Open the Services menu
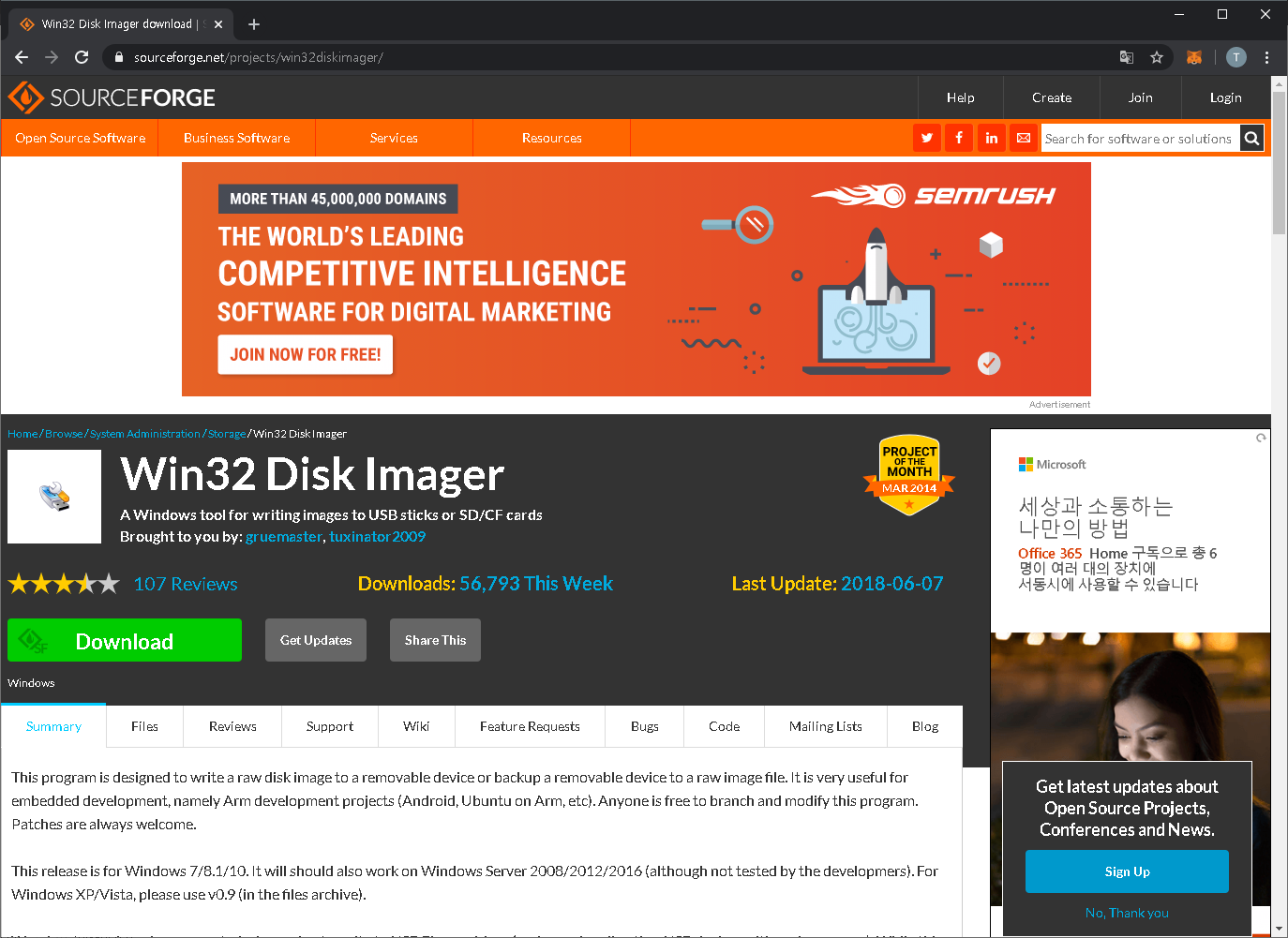1288x938 pixels. 394,138
